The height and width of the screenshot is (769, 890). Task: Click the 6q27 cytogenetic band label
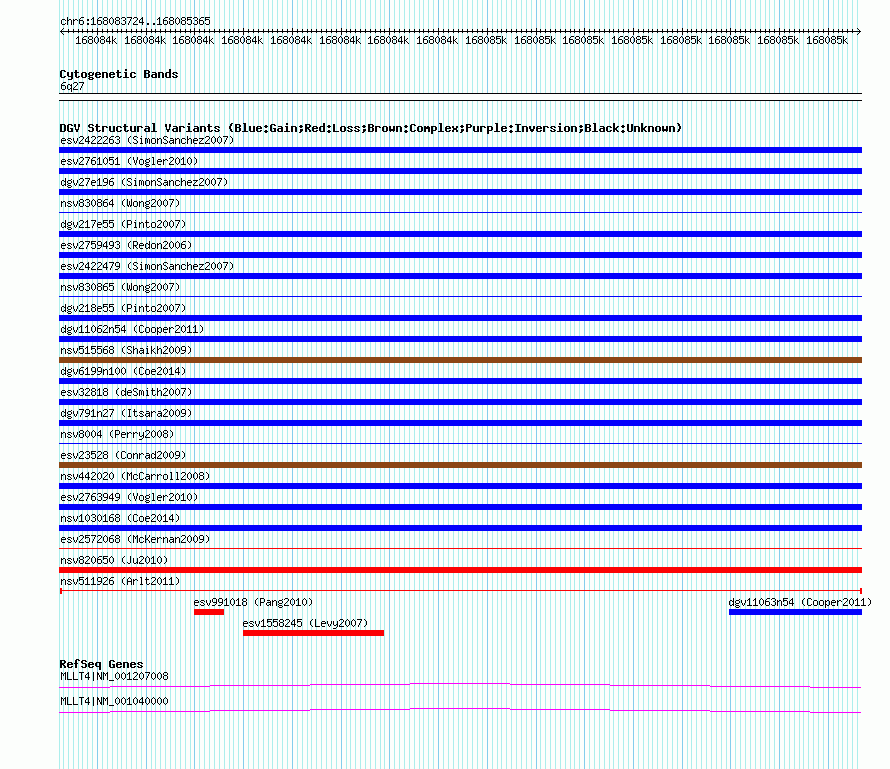coord(72,86)
